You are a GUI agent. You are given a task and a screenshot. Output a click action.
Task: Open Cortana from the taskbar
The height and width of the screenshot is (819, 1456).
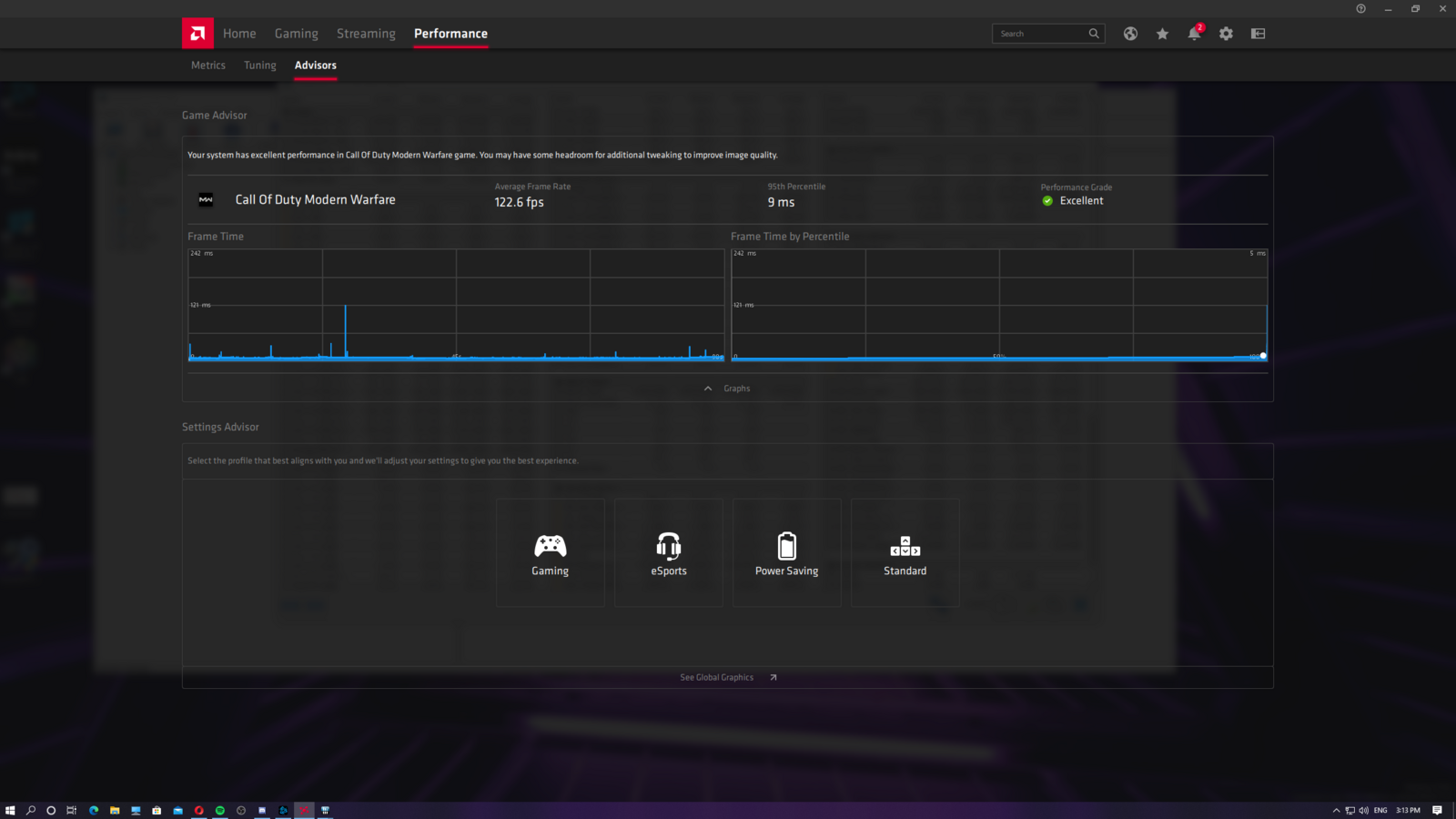pos(51,810)
